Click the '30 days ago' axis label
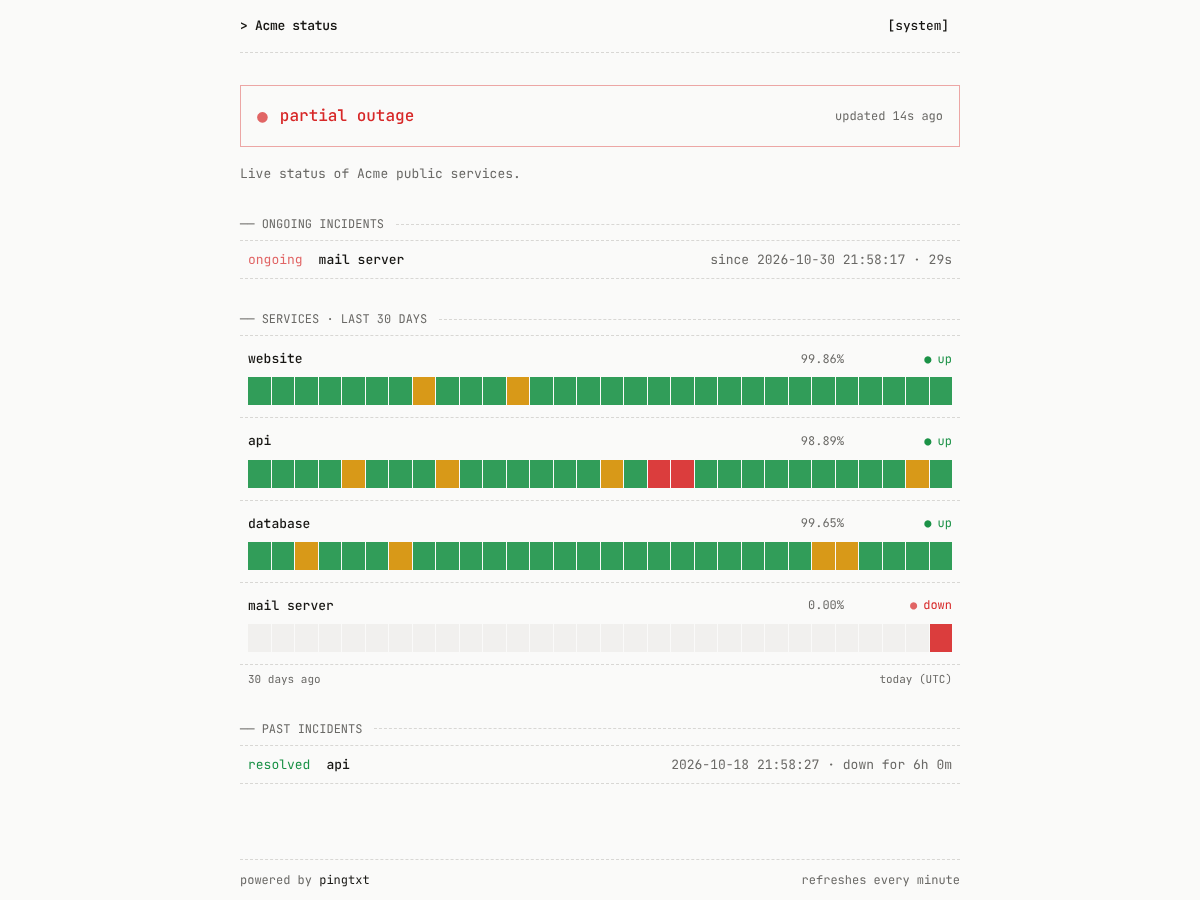This screenshot has height=900, width=1200. pos(284,679)
